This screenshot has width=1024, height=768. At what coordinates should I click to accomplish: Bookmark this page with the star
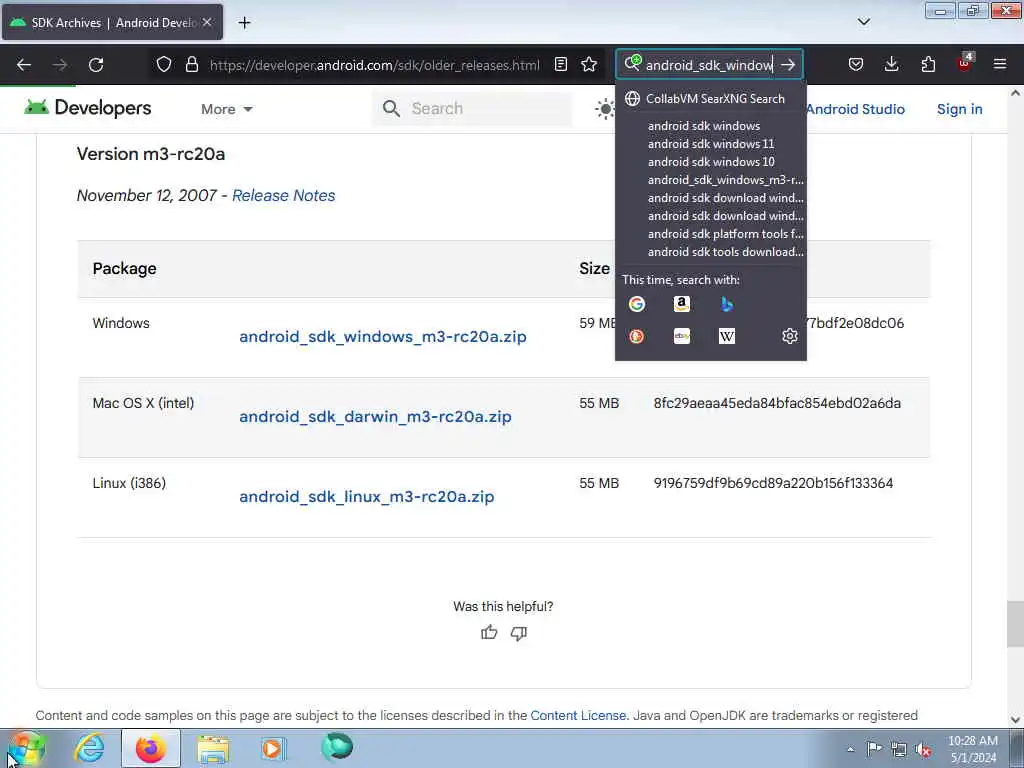589,65
